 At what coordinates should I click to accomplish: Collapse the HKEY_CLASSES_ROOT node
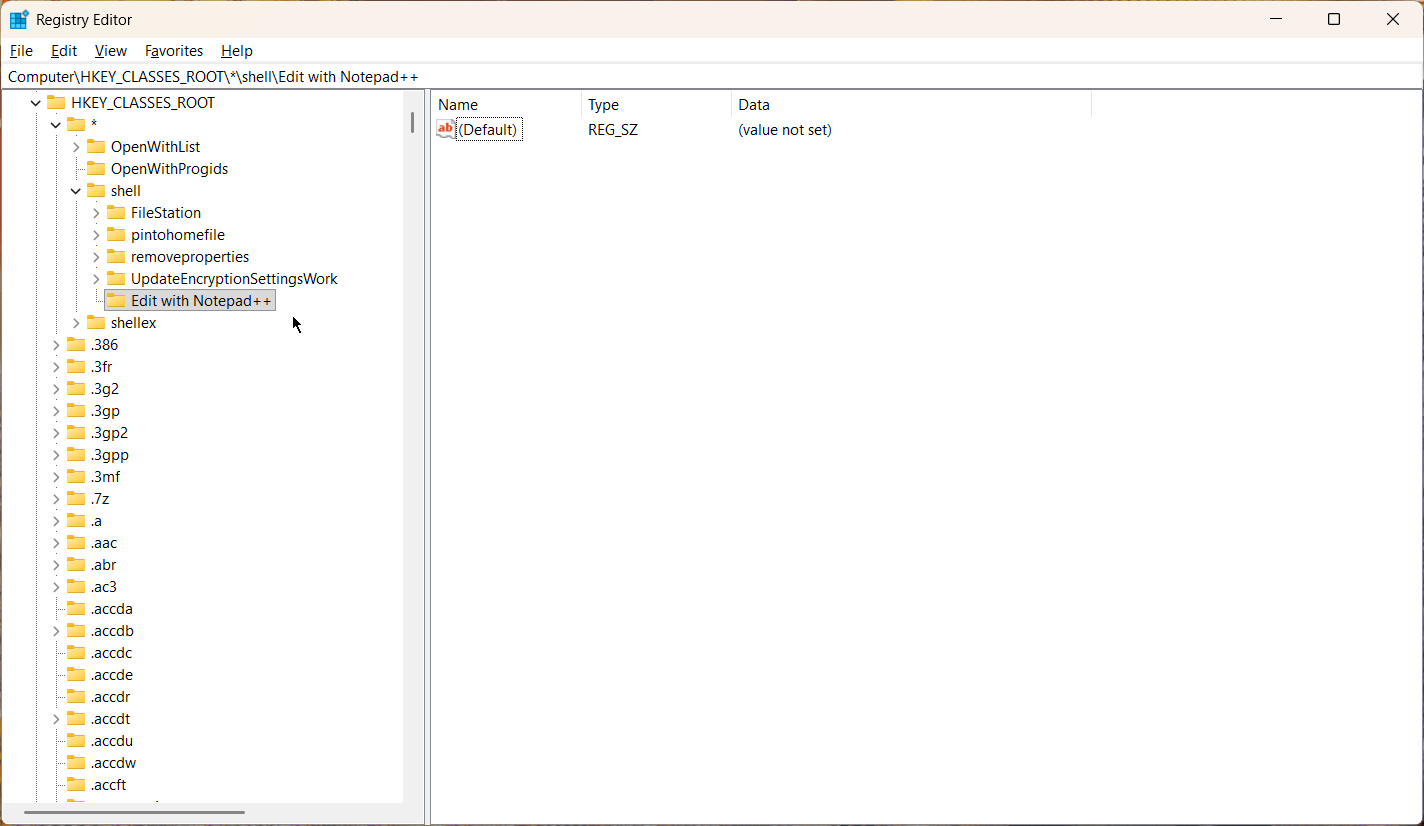pyautogui.click(x=36, y=103)
